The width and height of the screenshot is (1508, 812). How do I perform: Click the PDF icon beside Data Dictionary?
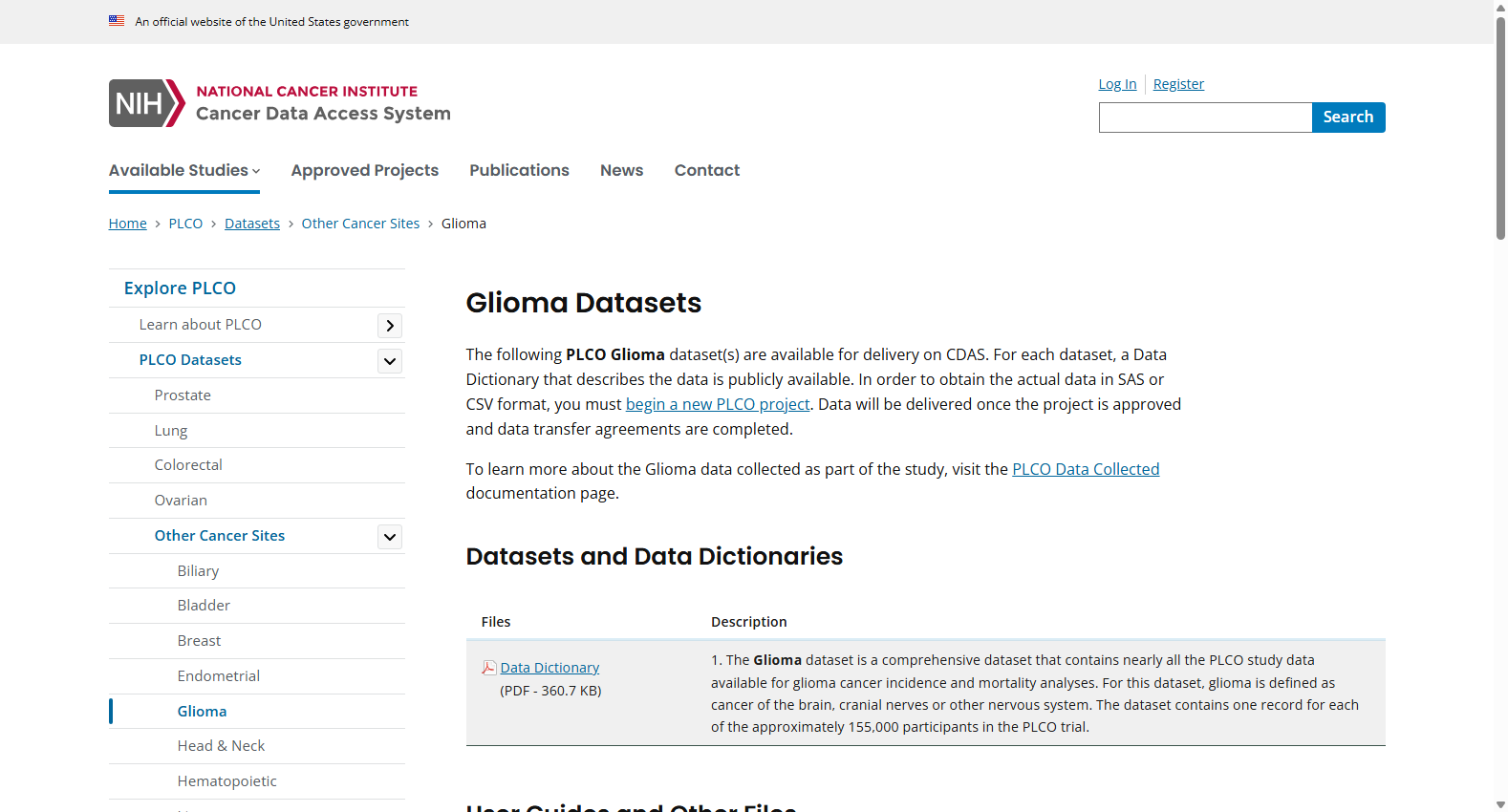[x=489, y=668]
